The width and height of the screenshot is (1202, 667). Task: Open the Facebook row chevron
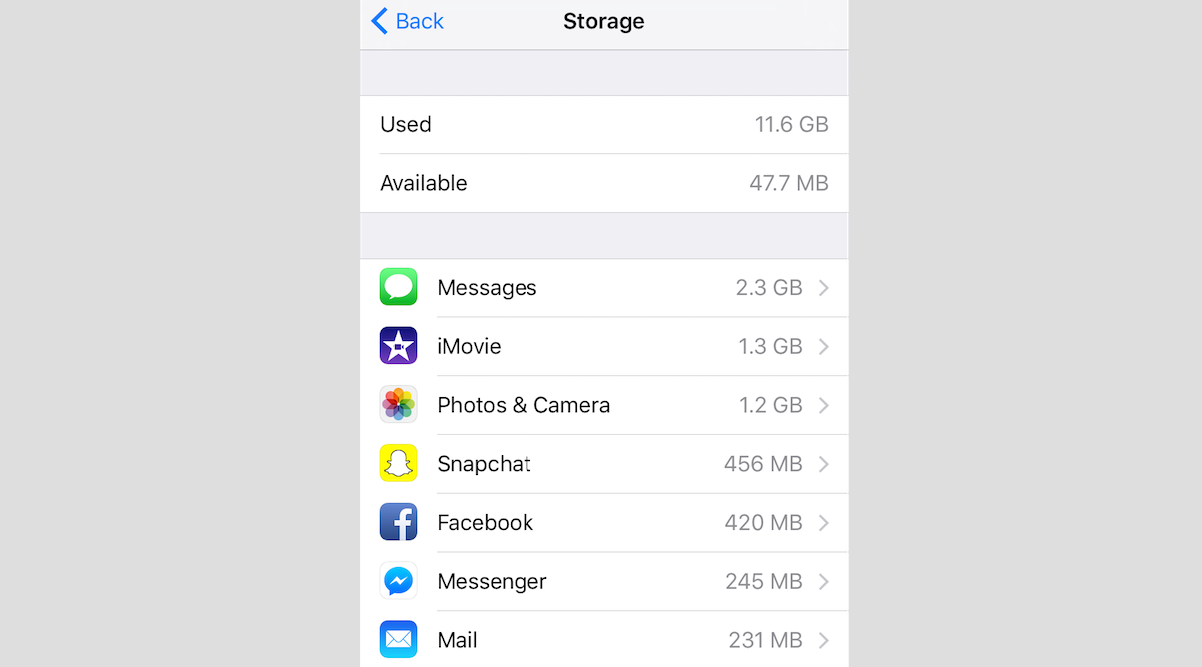(x=824, y=522)
